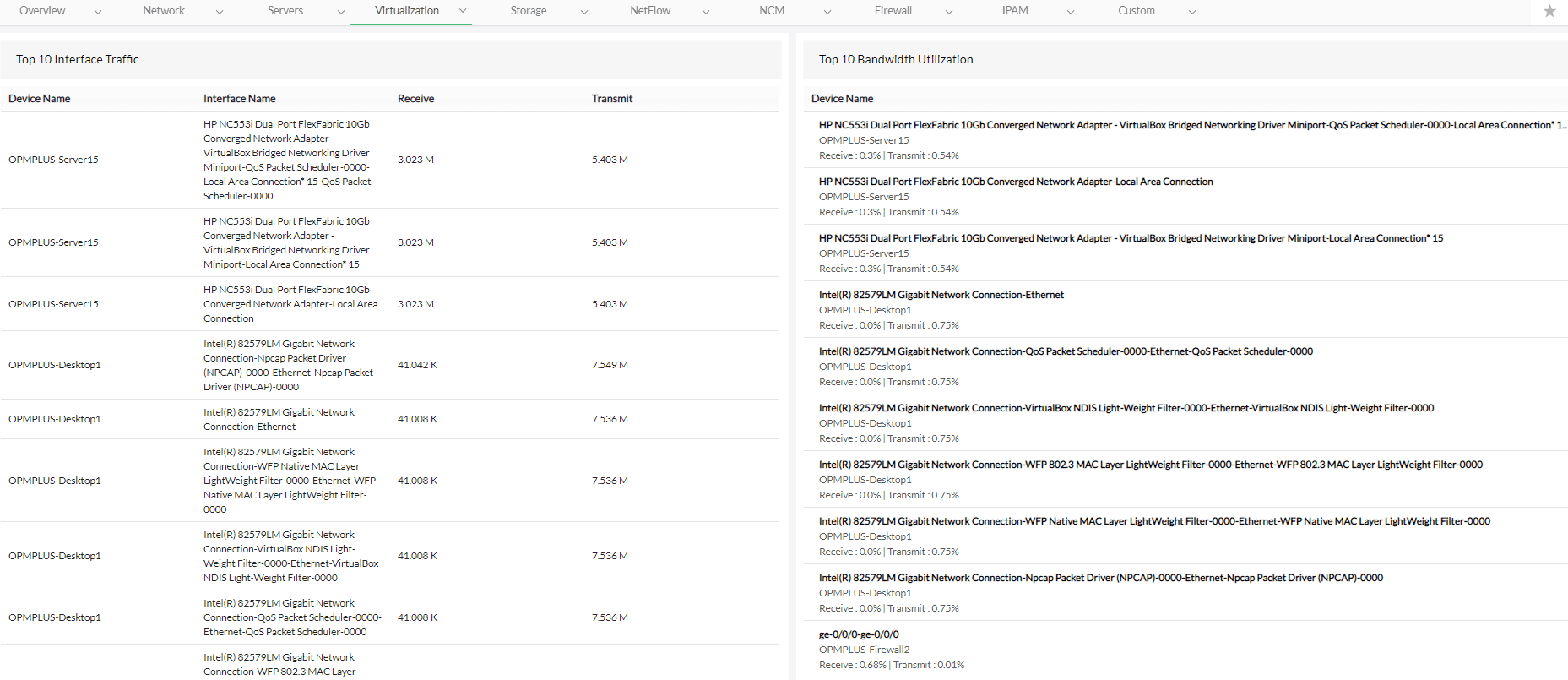1568x680 pixels.
Task: Expand the Firewall dropdown chevron
Action: coord(949,12)
